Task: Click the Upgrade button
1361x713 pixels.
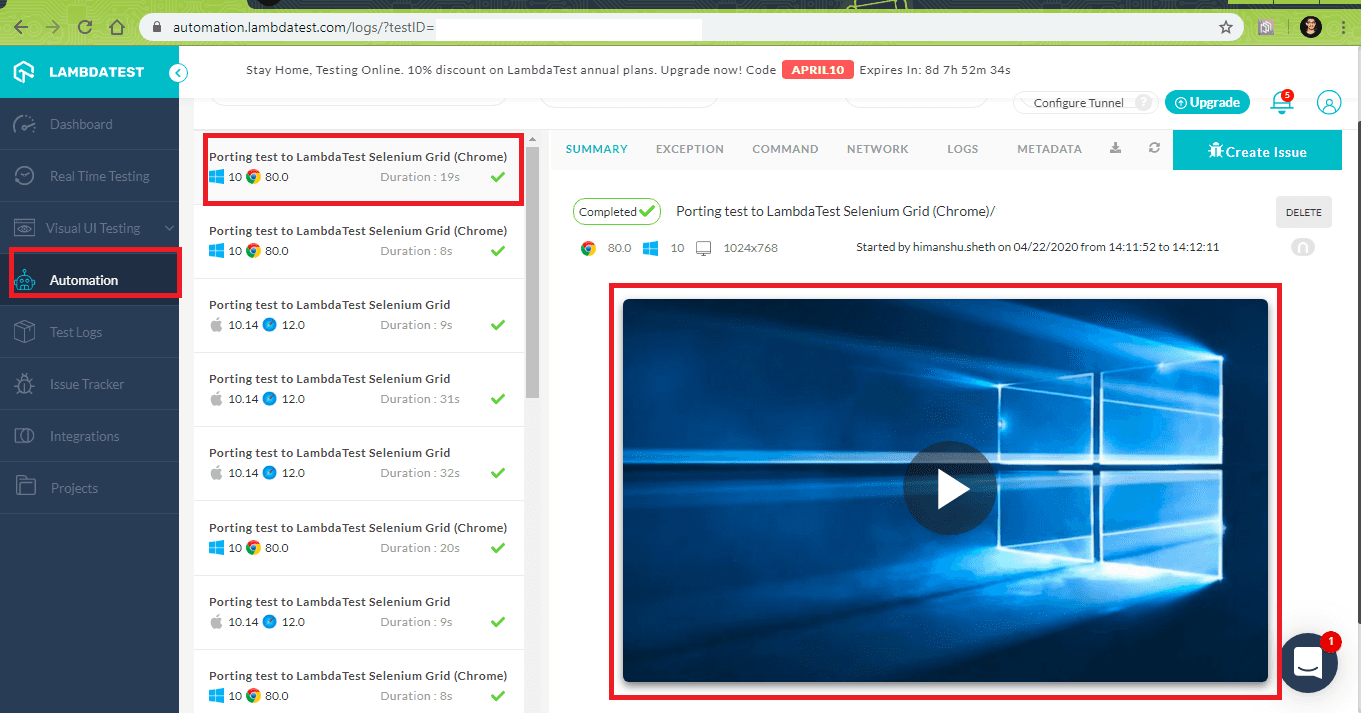Action: 1207,102
